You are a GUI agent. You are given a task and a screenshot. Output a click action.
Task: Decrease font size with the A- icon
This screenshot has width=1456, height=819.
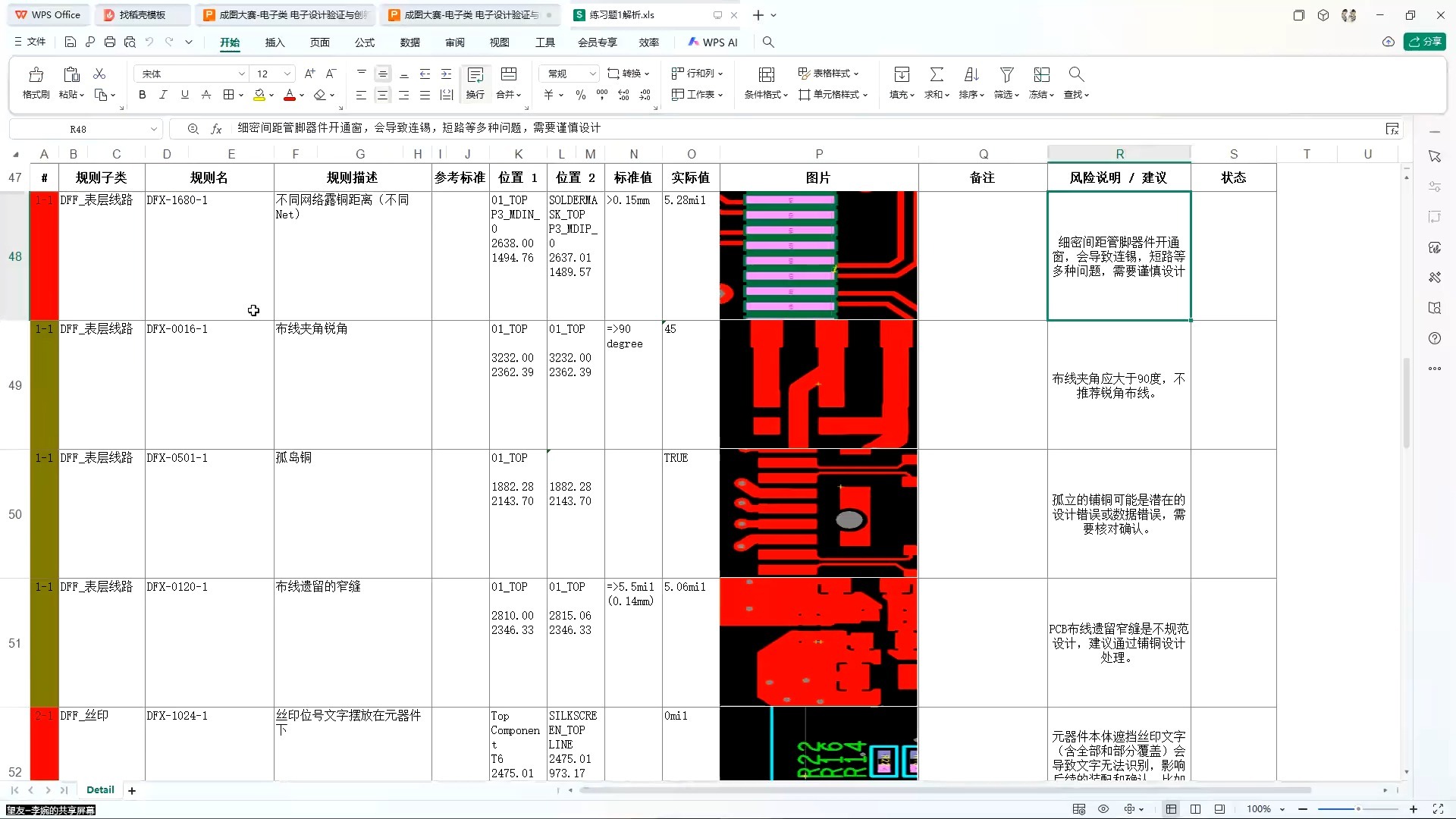[x=331, y=74]
